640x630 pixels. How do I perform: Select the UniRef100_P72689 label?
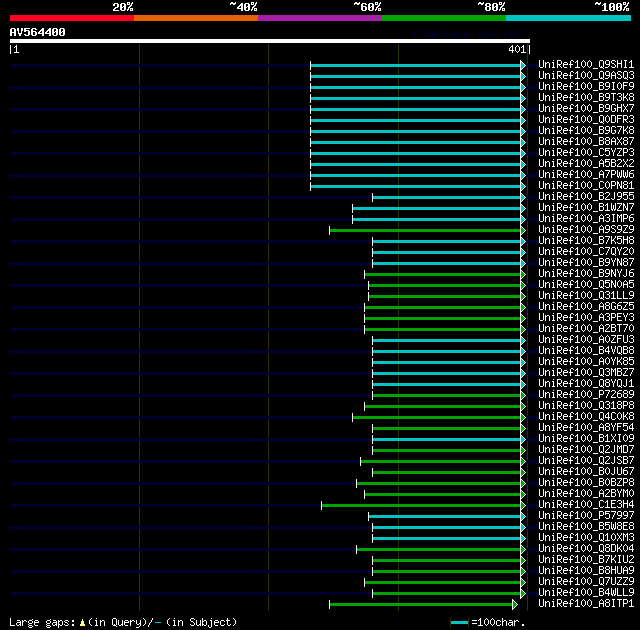[x=586, y=395]
